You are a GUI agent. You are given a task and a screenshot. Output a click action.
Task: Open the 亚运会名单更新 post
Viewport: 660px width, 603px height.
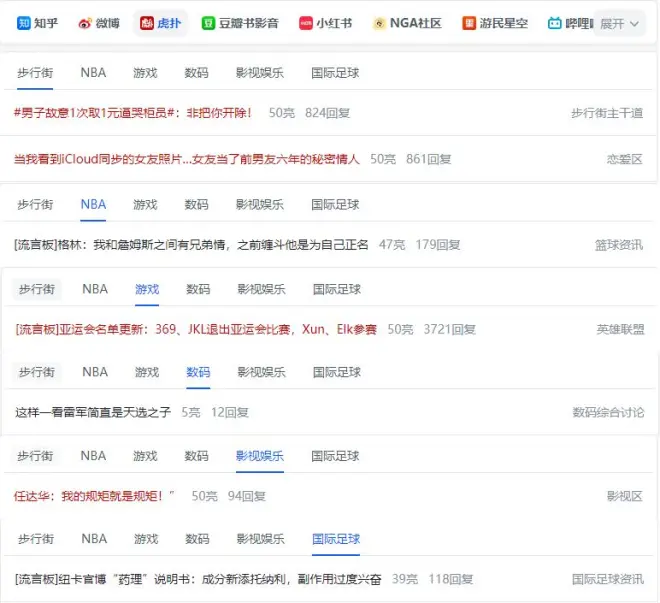pyautogui.click(x=196, y=329)
